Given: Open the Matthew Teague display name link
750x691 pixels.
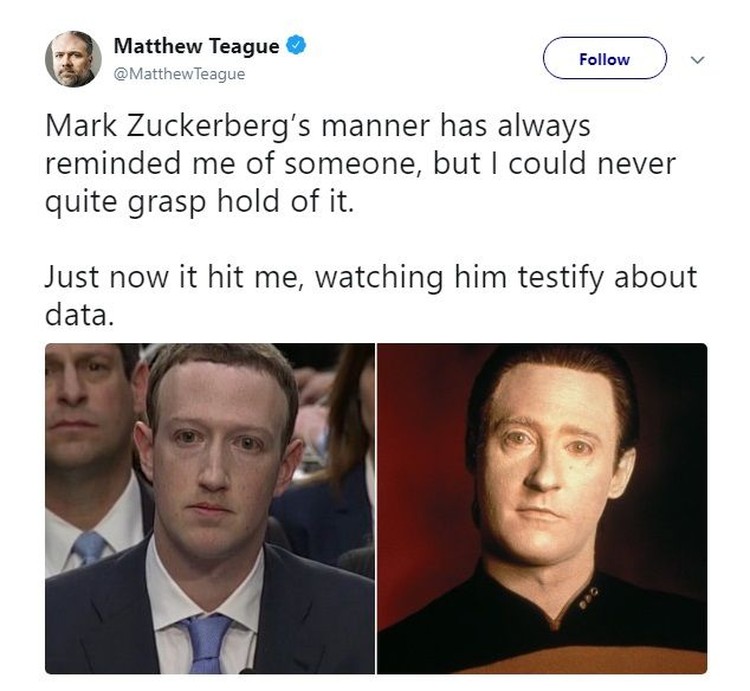Looking at the screenshot, I should (196, 46).
